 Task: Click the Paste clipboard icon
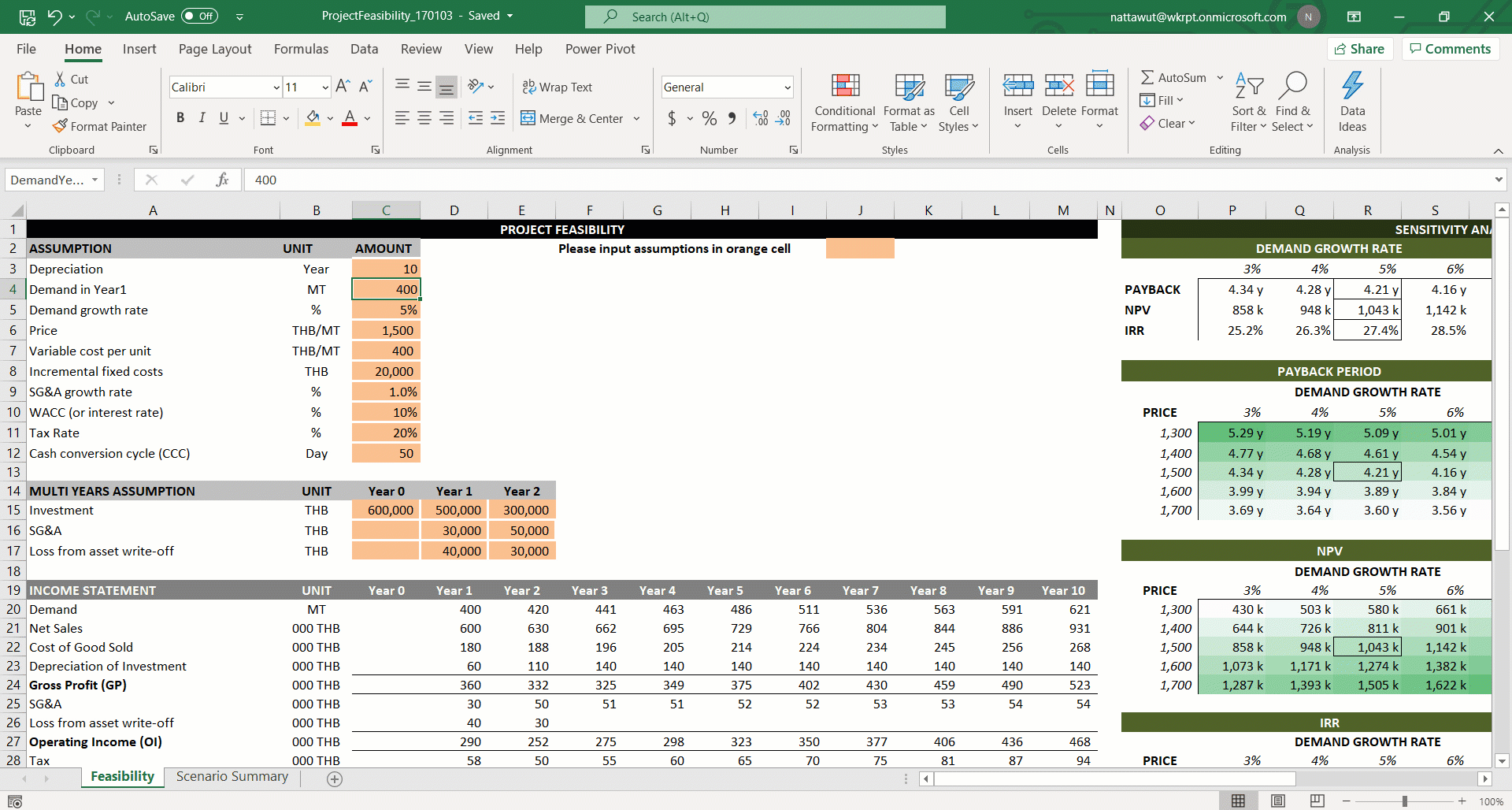(x=29, y=87)
